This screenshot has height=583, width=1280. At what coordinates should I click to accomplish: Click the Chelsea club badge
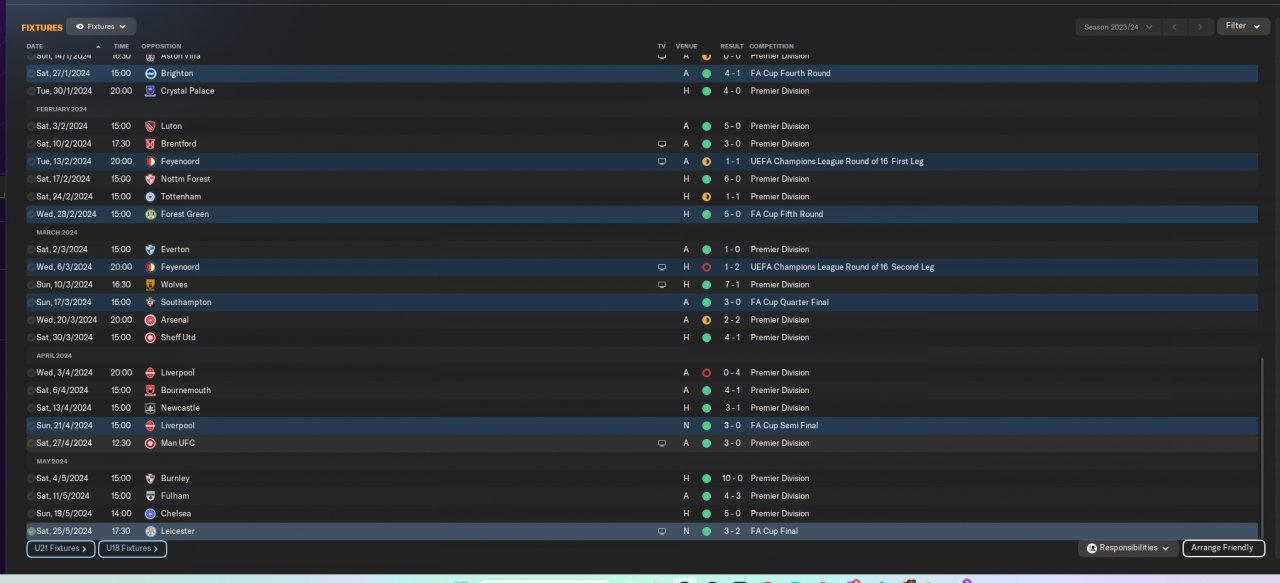click(150, 513)
